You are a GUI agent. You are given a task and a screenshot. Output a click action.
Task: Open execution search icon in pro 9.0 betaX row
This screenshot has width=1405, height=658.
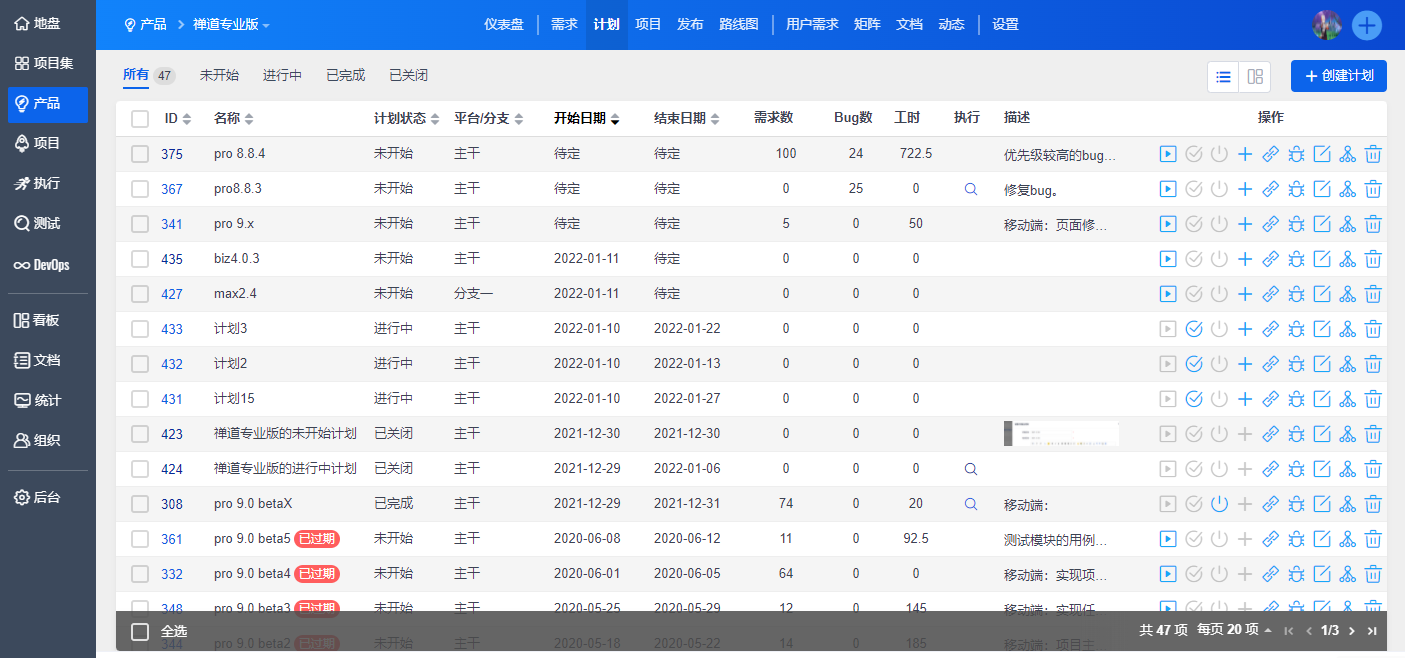[x=970, y=504]
